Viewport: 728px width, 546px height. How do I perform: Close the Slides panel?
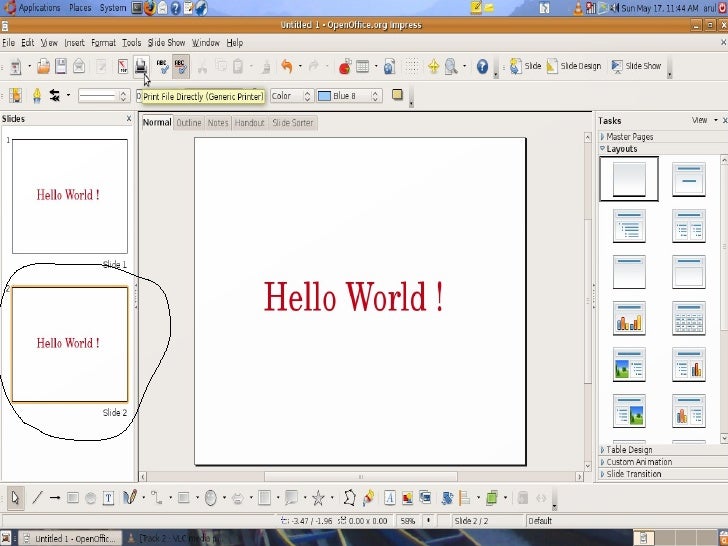pos(129,119)
